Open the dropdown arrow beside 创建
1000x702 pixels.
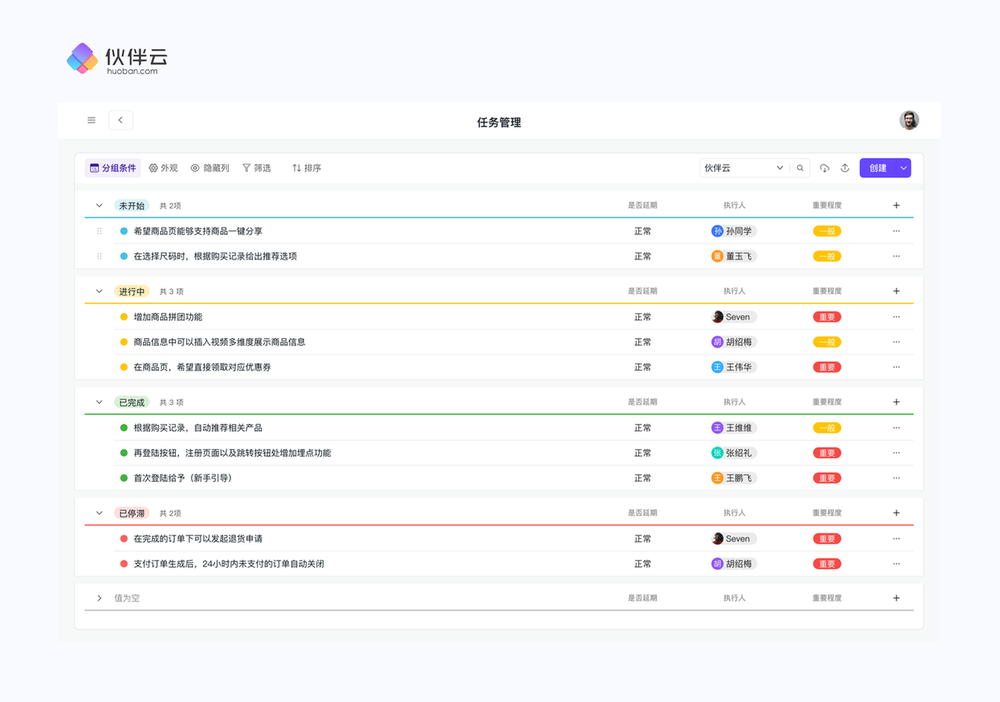click(x=904, y=168)
